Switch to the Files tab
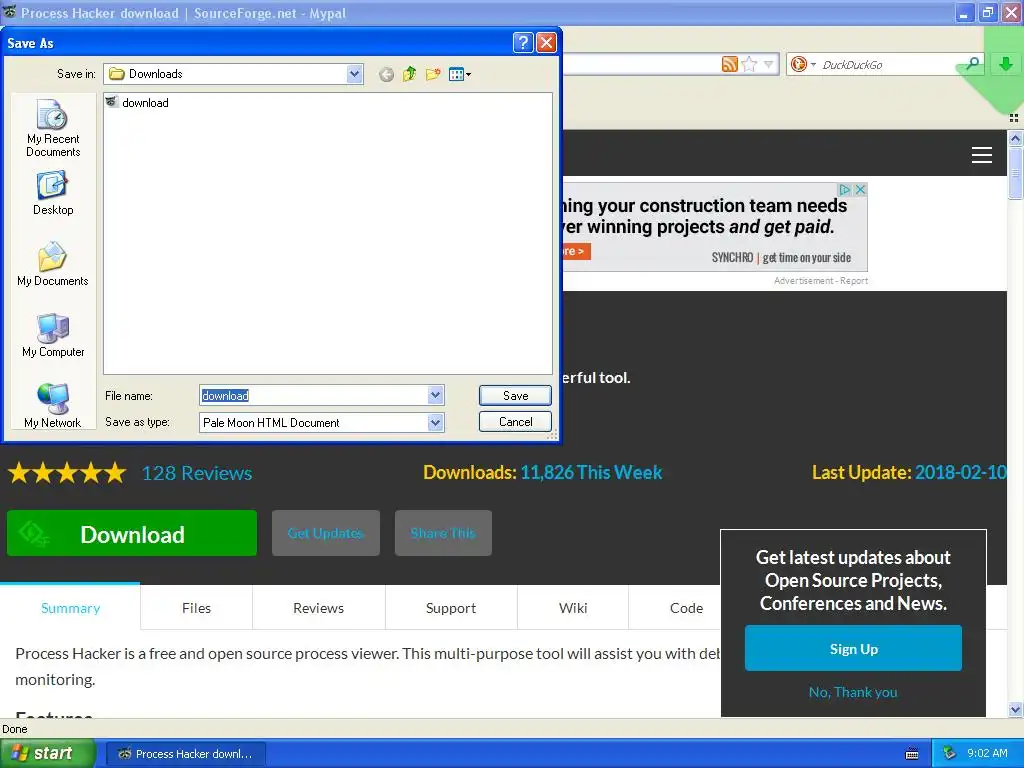This screenshot has height=768, width=1024. pyautogui.click(x=197, y=608)
